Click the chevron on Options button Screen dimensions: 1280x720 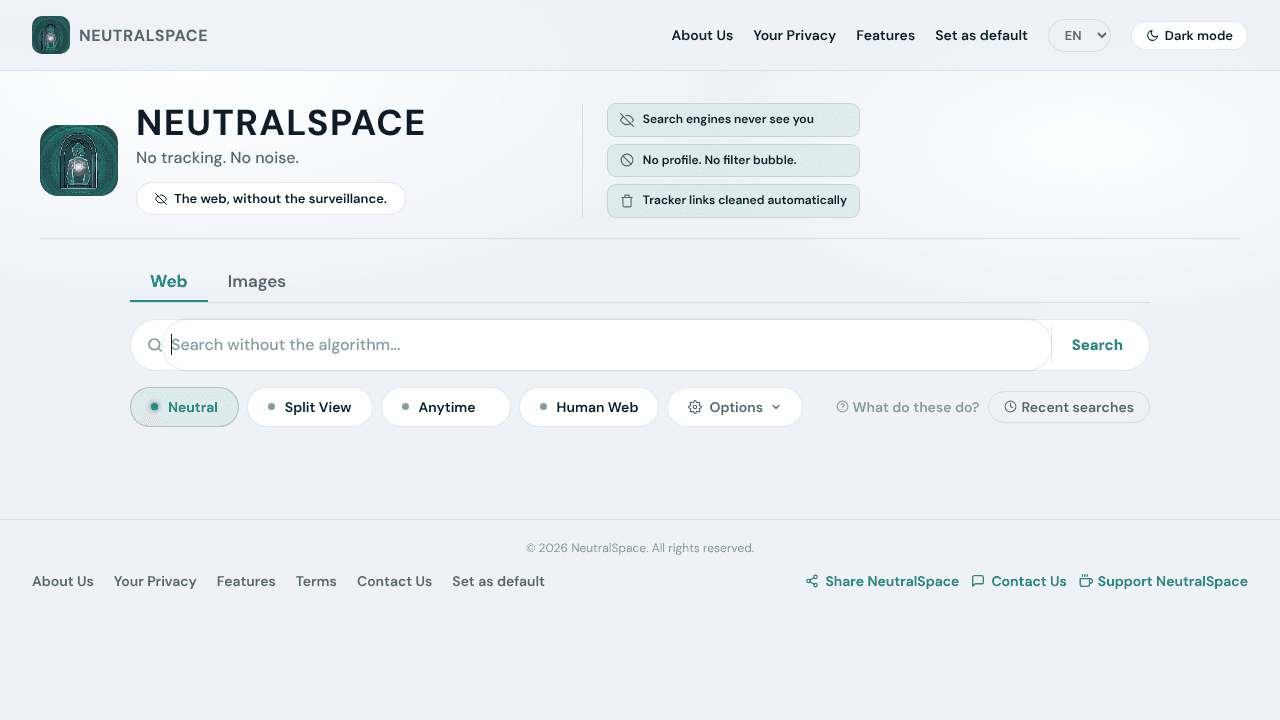point(776,407)
